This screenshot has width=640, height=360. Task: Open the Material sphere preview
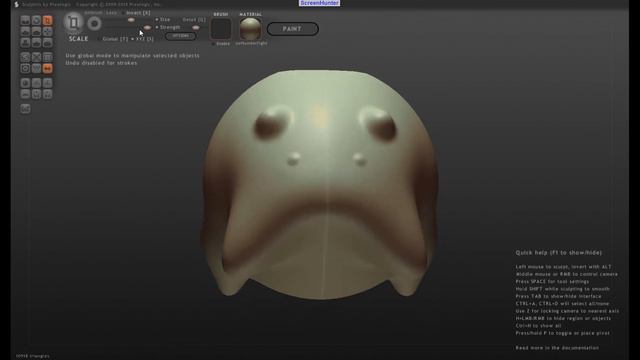[x=250, y=29]
